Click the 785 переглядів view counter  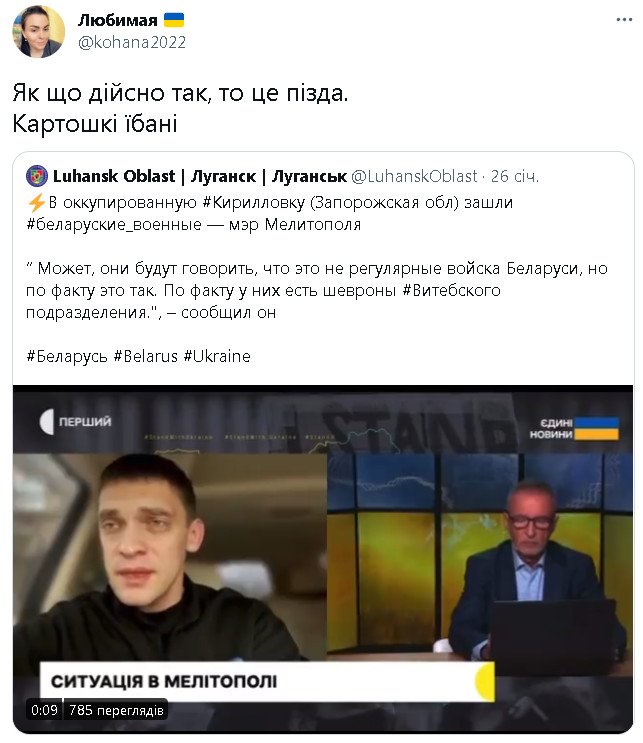coord(116,710)
